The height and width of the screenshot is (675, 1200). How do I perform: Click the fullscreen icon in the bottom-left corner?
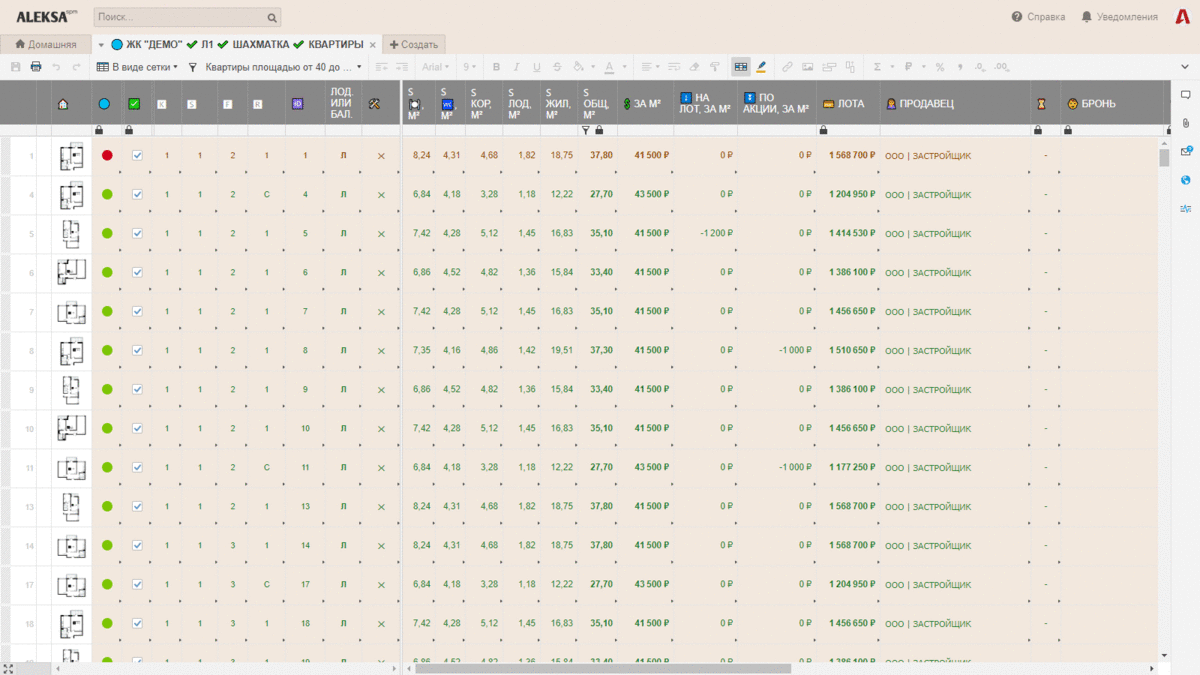click(x=7, y=668)
